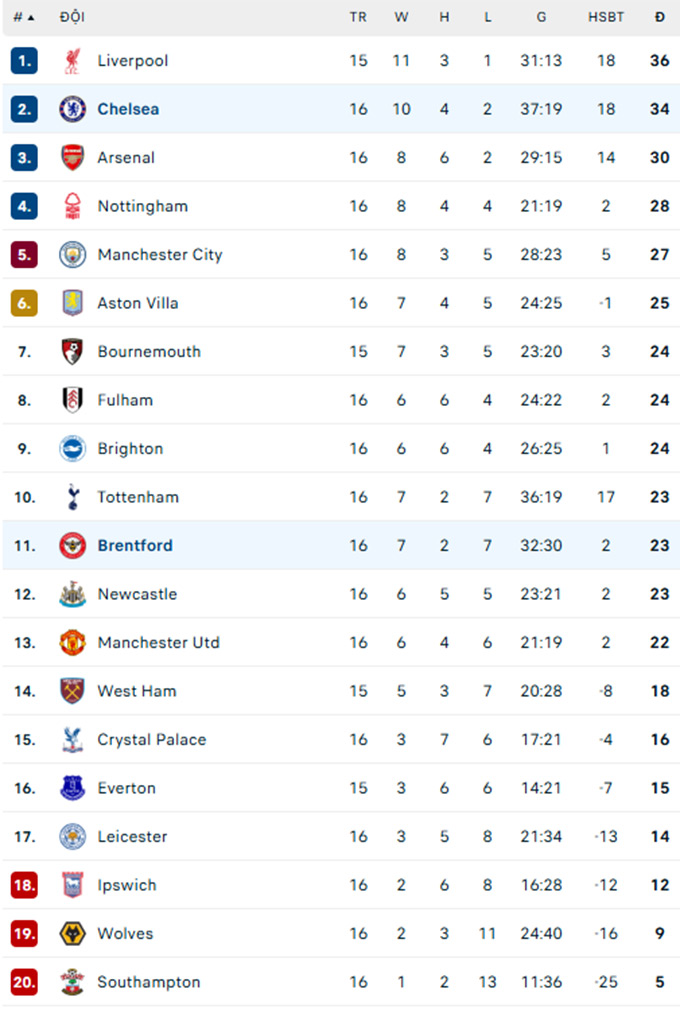680x1009 pixels.
Task: Click the Manchester City crest icon
Action: pos(73,255)
